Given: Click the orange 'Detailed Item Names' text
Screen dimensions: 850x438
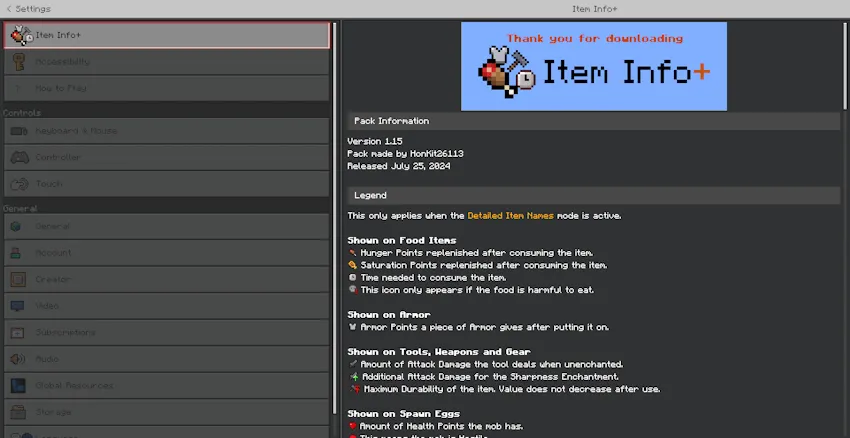Looking at the screenshot, I should point(511,216).
